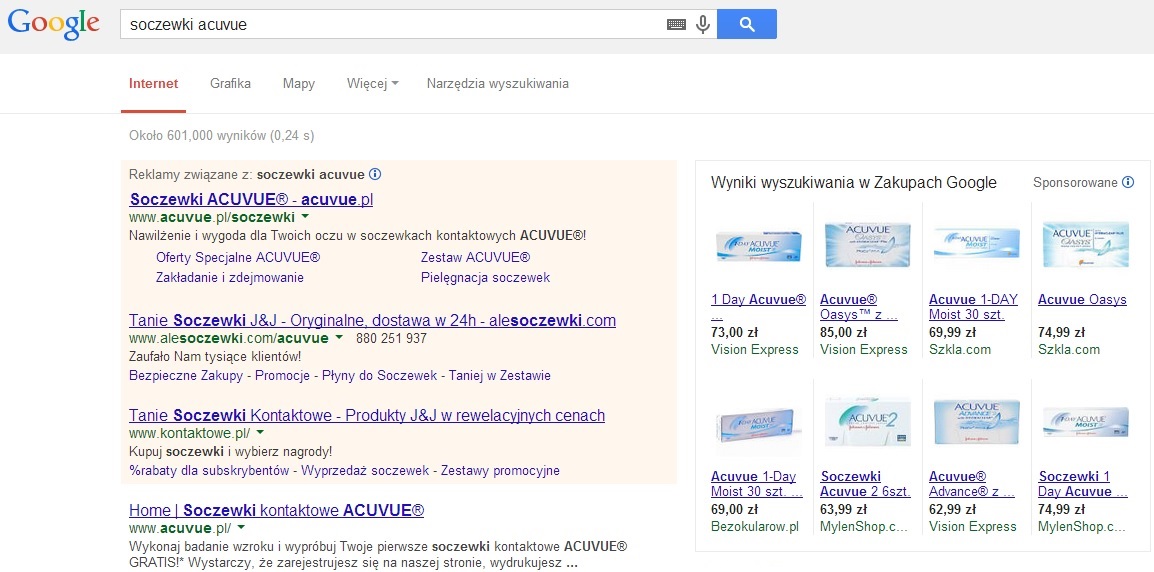Click the blue search magnifier button

pos(746,24)
